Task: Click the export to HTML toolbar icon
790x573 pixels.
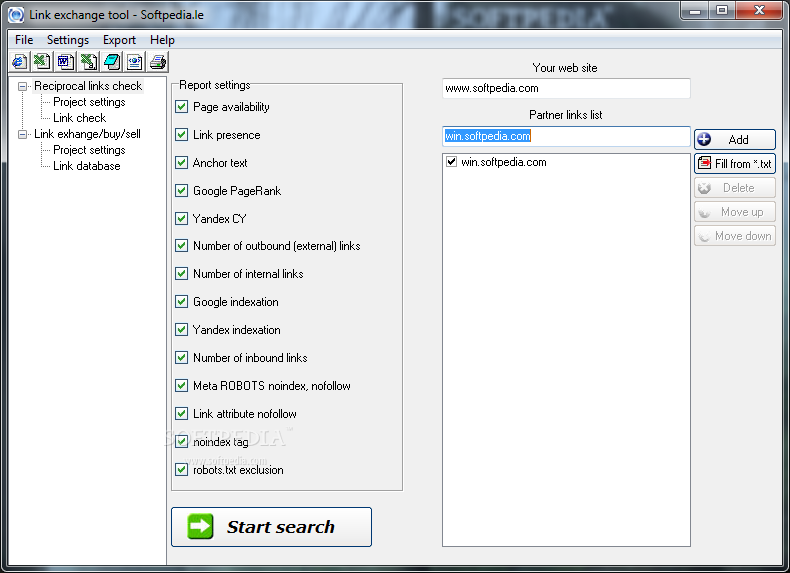Action: tap(20, 62)
